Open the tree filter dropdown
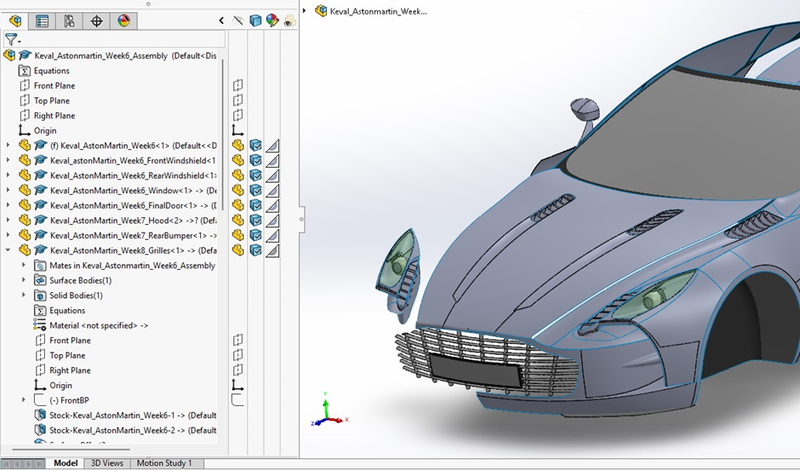The image size is (800, 470). point(13,39)
